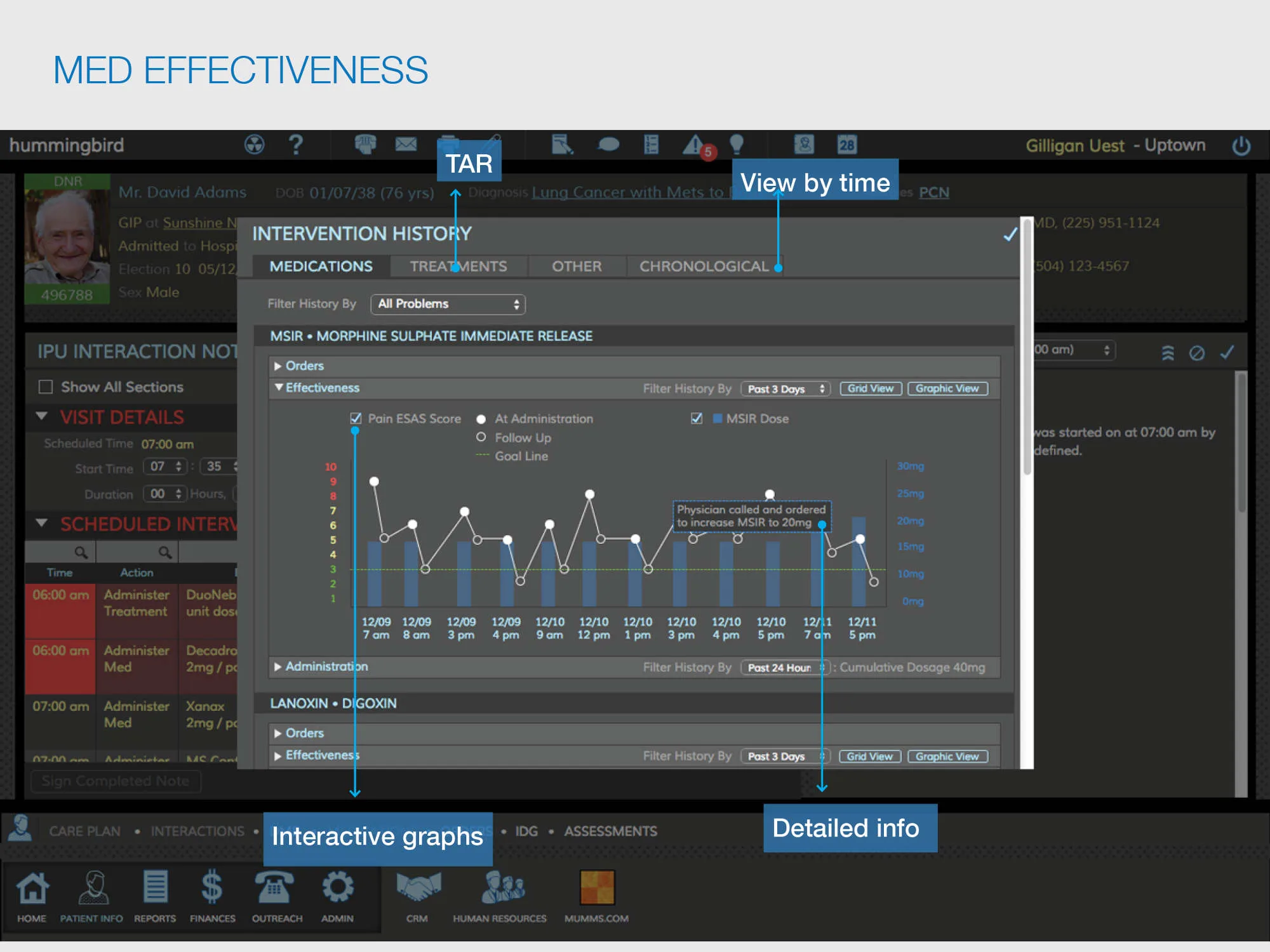1270x952 pixels.
Task: Open IDG in the bottom navigation
Action: pyautogui.click(x=526, y=831)
